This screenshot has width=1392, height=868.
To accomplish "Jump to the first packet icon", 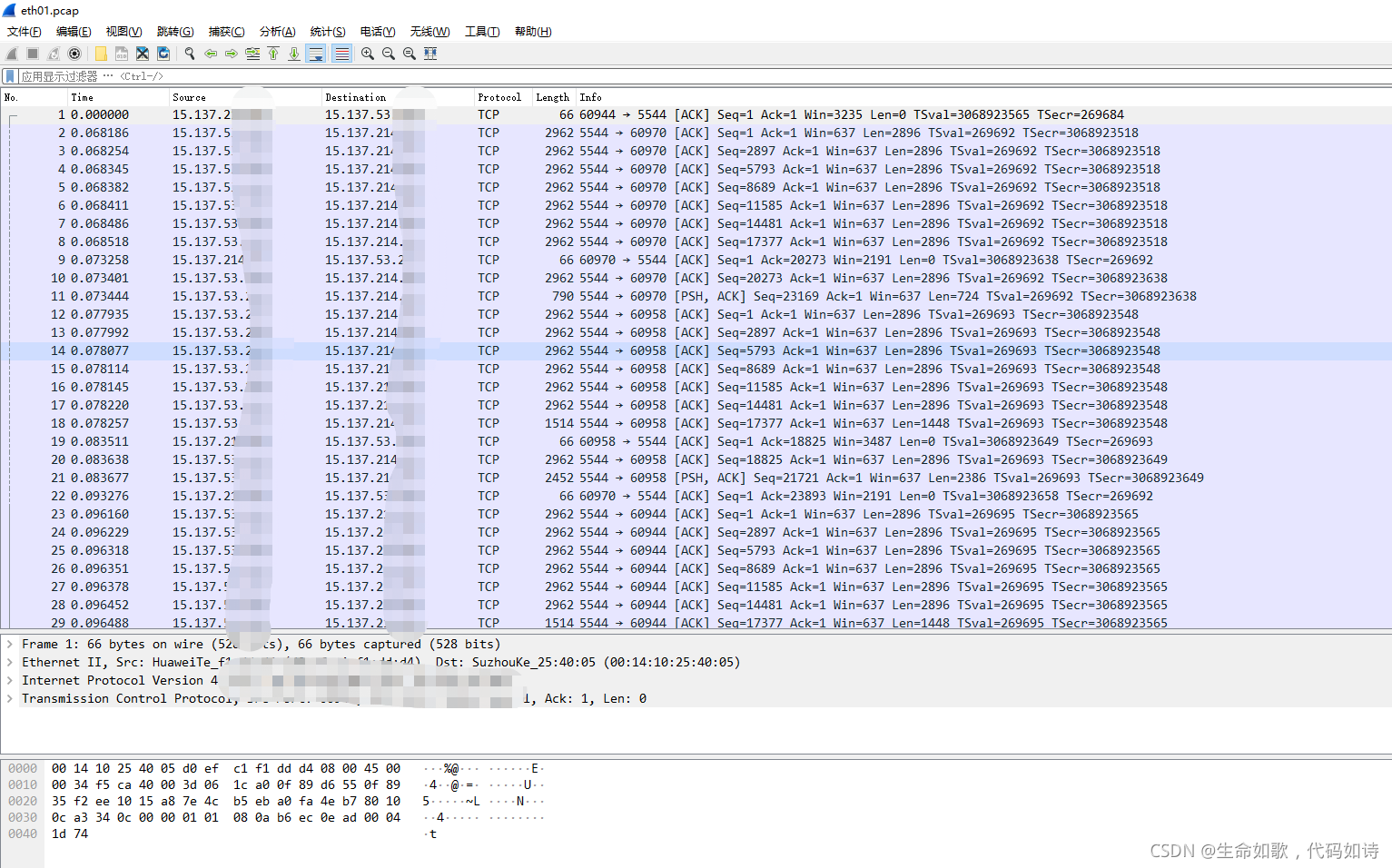I will [x=273, y=54].
